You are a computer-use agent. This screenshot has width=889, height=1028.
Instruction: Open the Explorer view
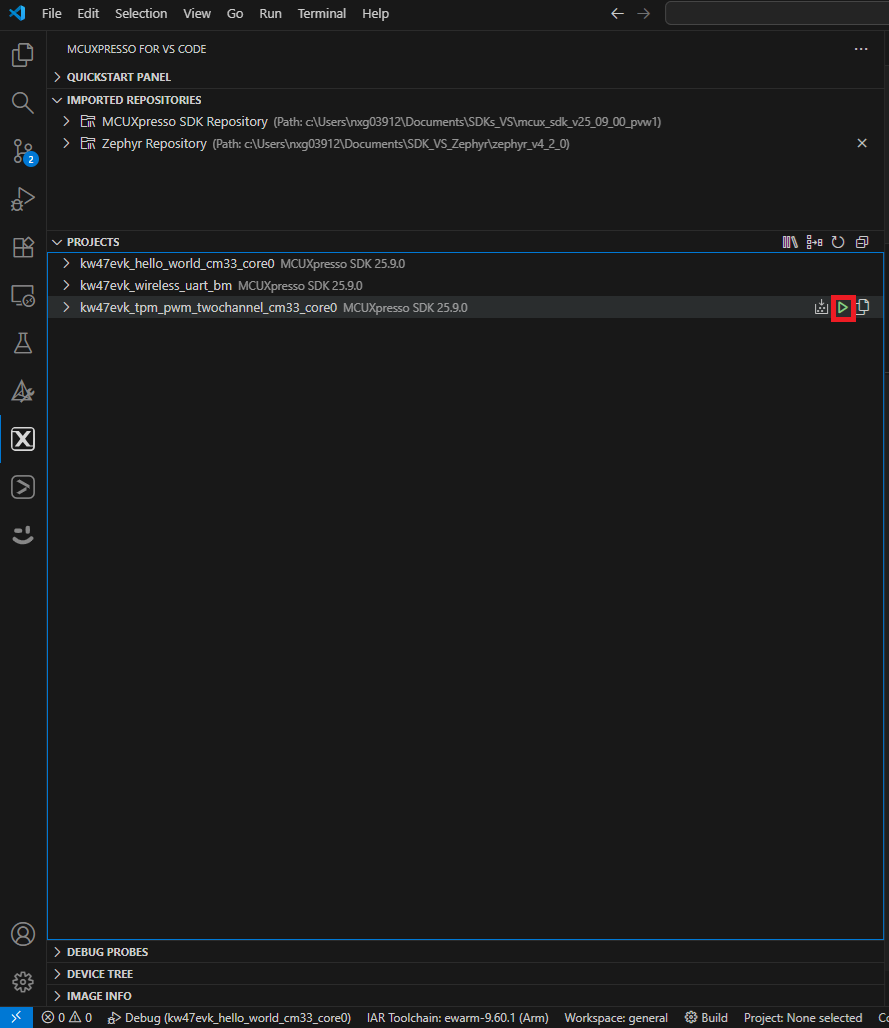pyautogui.click(x=22, y=55)
